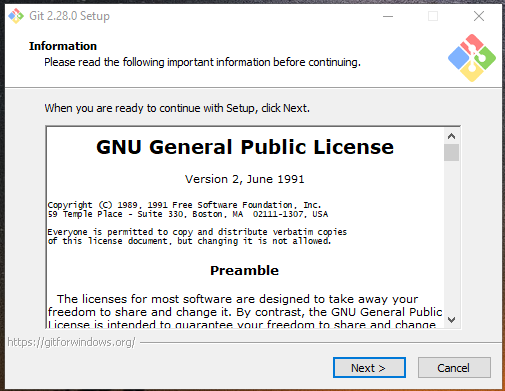Screen dimensions: 505x391
Task: Click the license scrollbar thumb
Action: pyautogui.click(x=451, y=152)
